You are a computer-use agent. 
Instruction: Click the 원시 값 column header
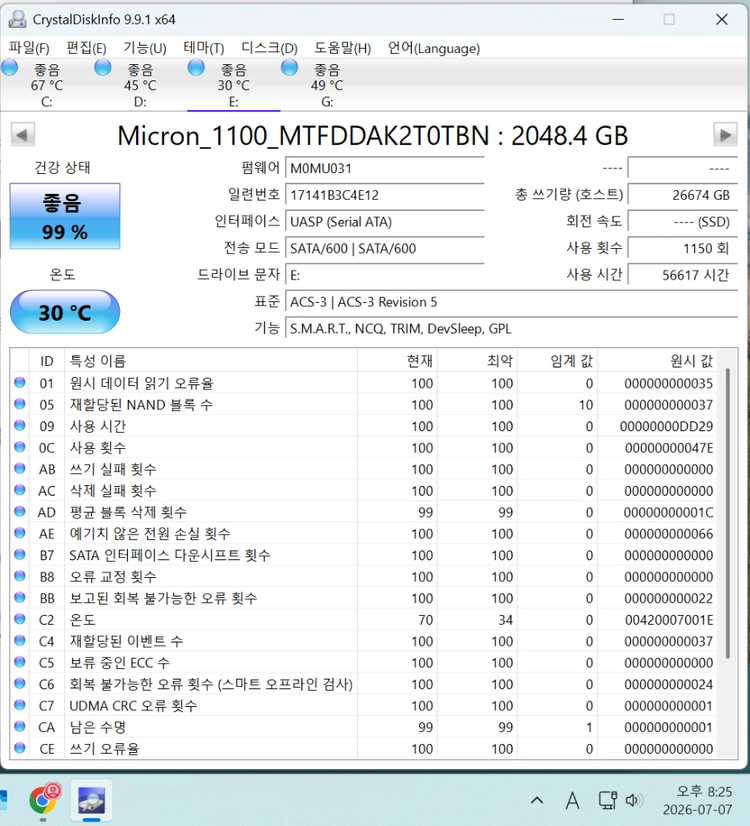[x=657, y=361]
